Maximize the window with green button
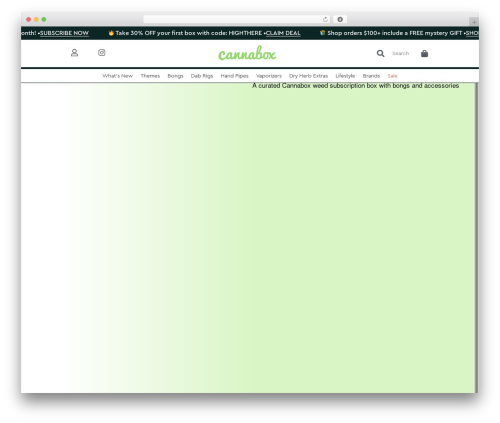500x423 pixels. [x=44, y=19]
